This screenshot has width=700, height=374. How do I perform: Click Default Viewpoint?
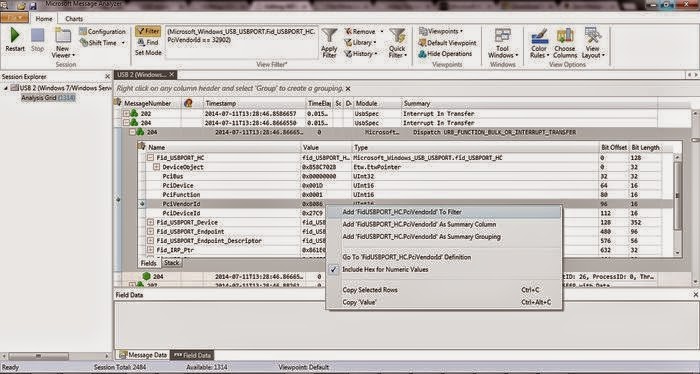click(447, 43)
